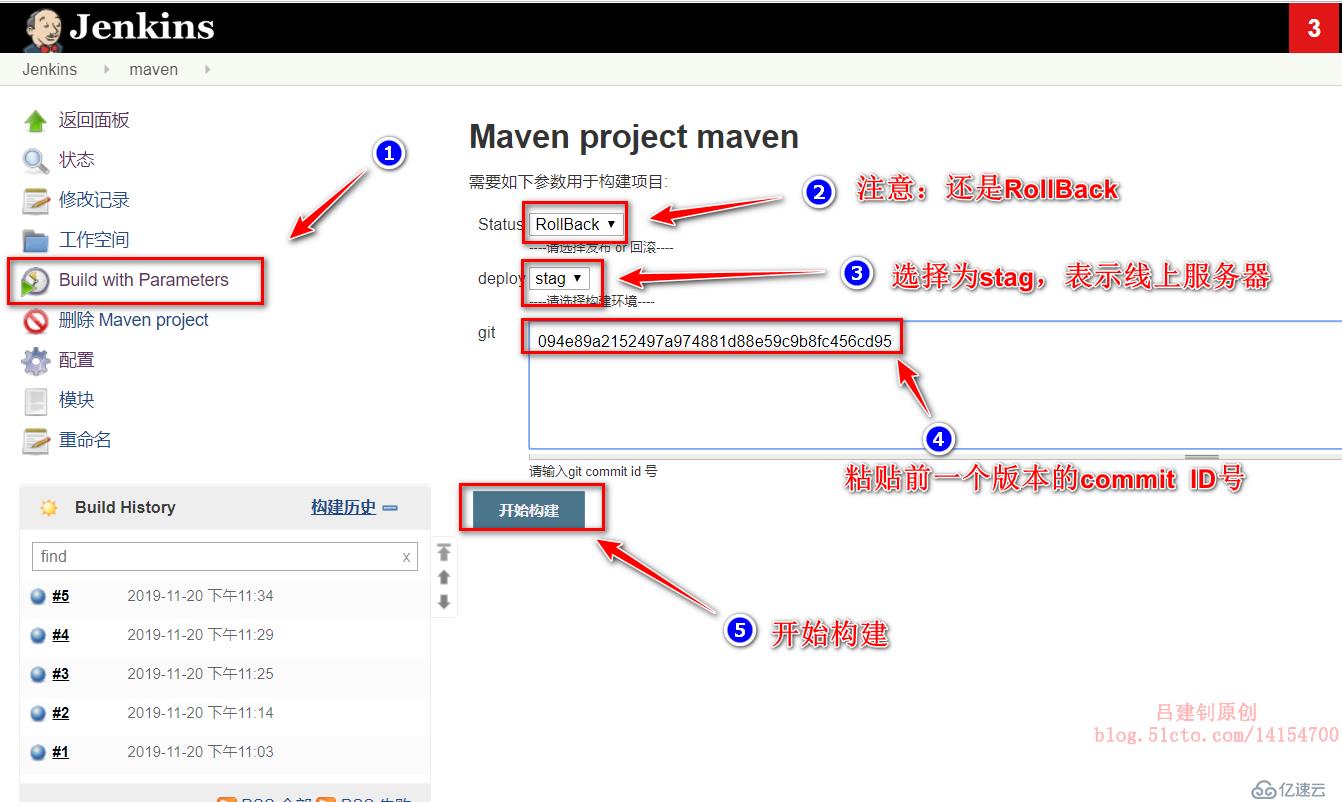Open 工作空间 in the sidebar
The width and height of the screenshot is (1342, 802).
coord(94,240)
